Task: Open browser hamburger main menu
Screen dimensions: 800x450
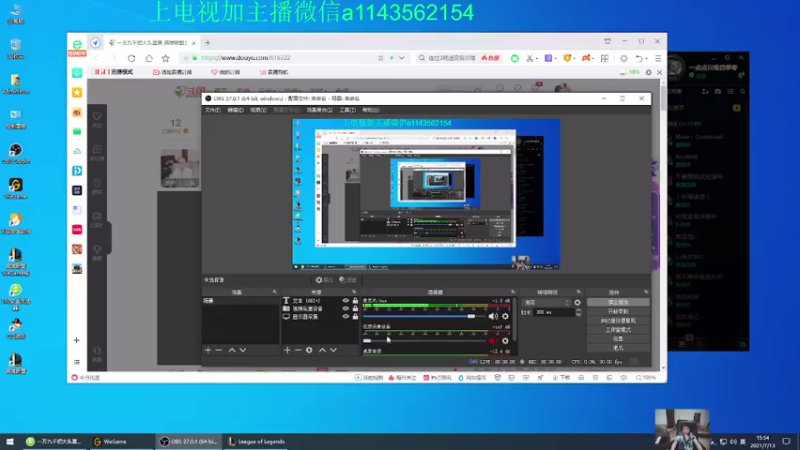Action: pos(658,58)
